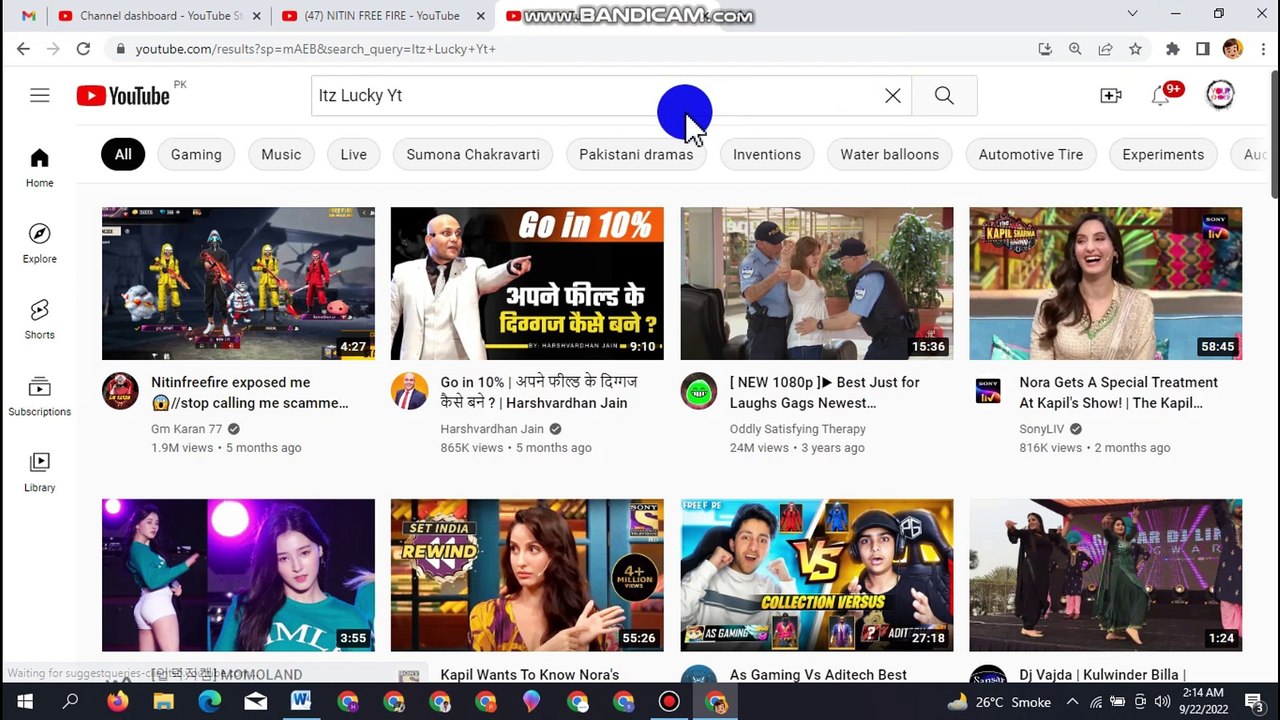Bookmark this page with the star icon
The image size is (1280, 720).
(x=1135, y=48)
